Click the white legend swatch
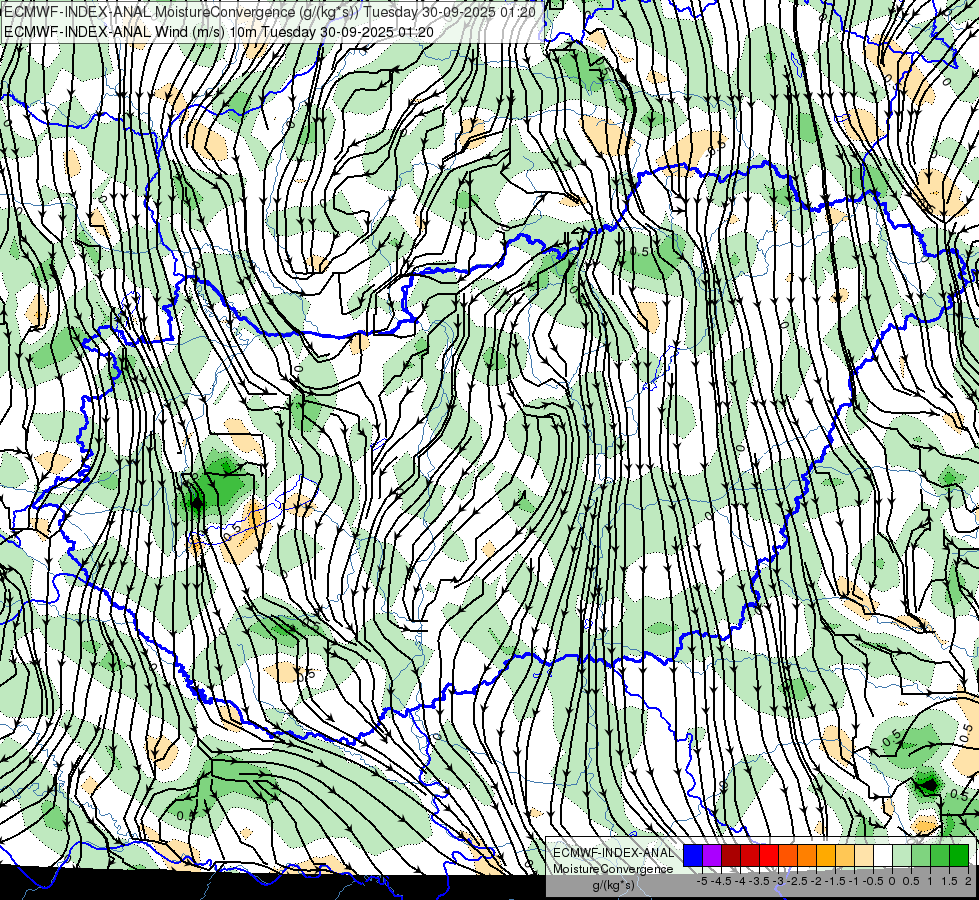Image resolution: width=979 pixels, height=900 pixels. coord(883,855)
